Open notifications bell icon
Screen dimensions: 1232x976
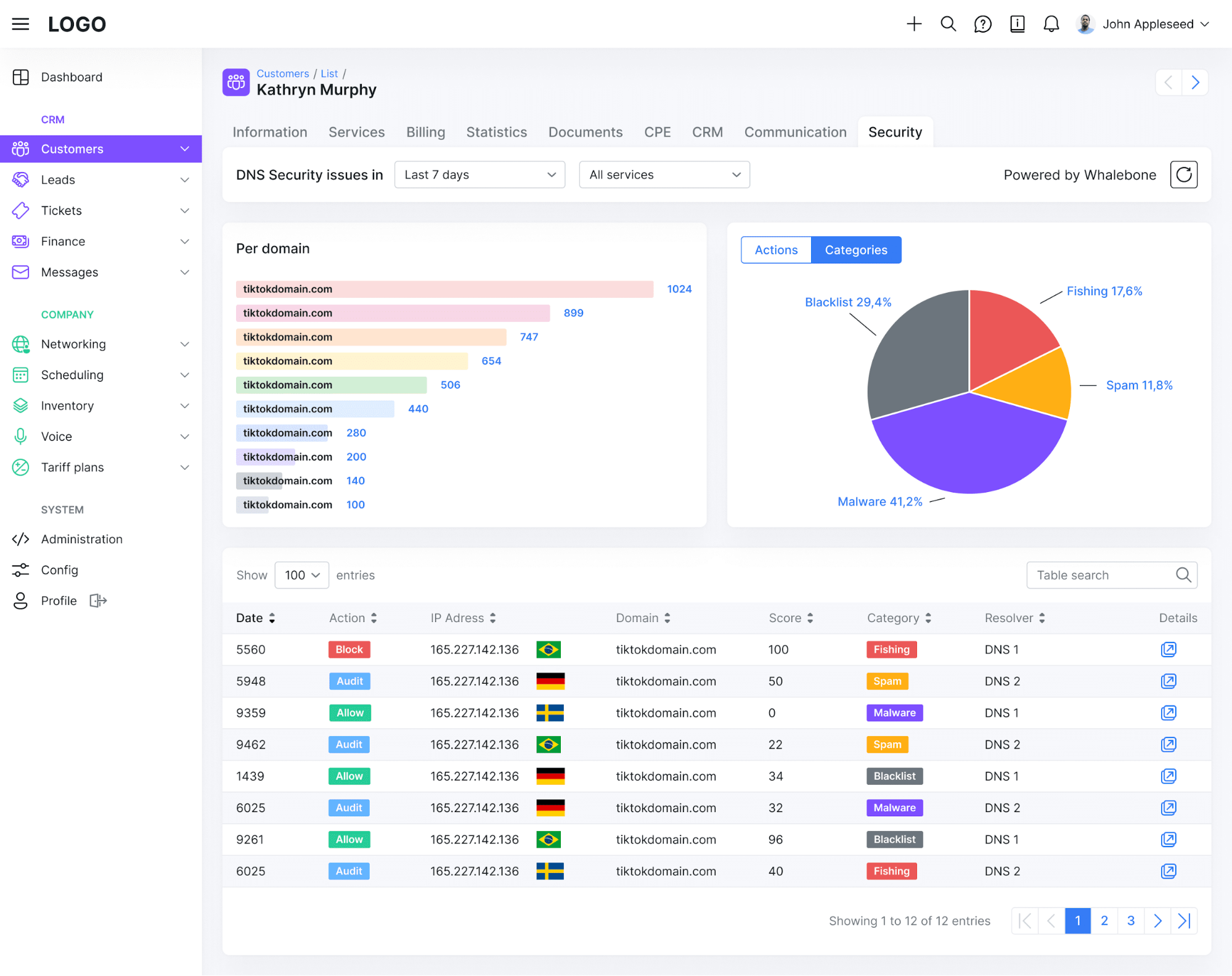1051,24
